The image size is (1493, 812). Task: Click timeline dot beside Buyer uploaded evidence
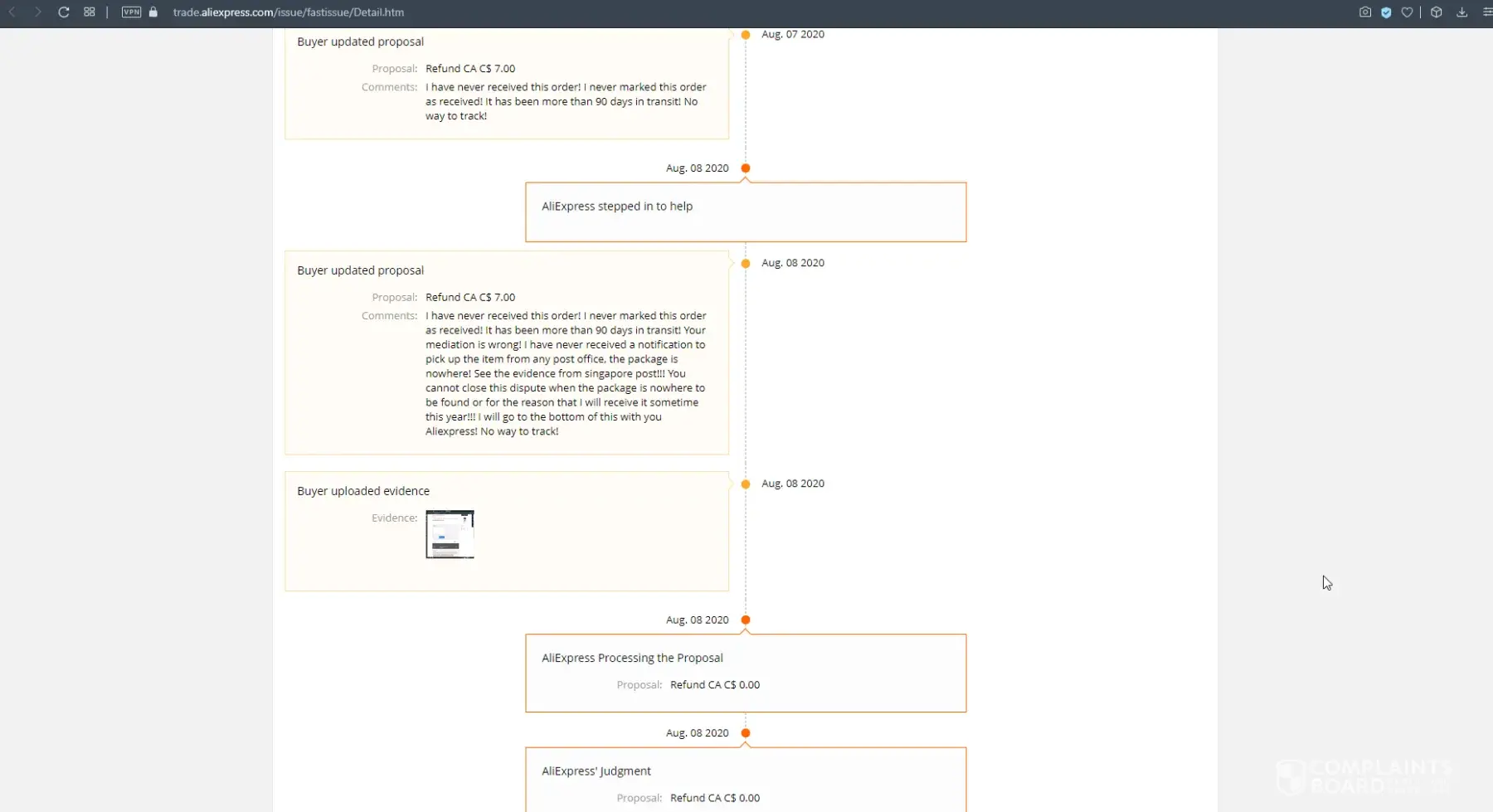(746, 484)
